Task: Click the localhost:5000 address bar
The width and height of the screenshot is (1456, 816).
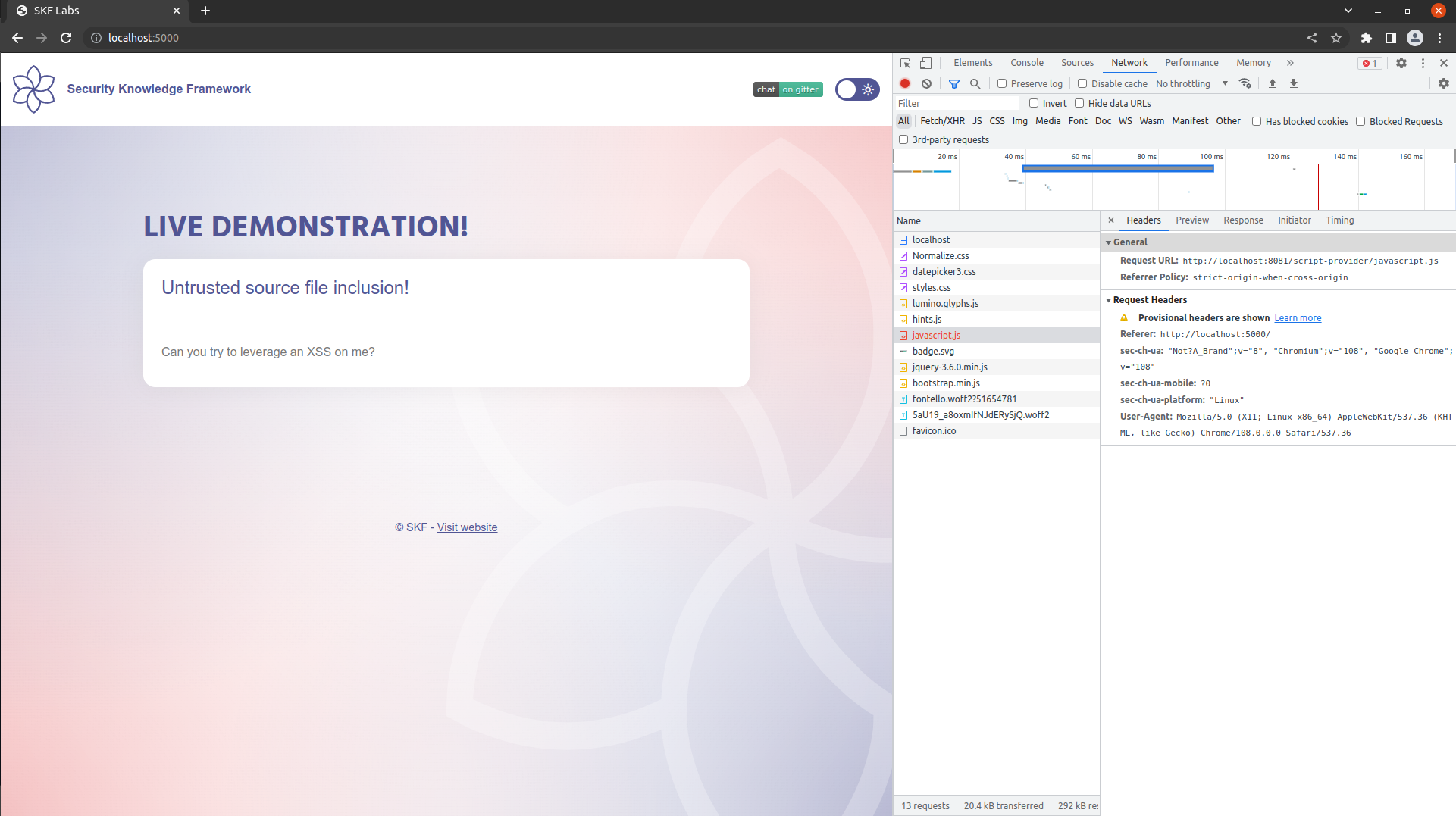Action: tap(143, 38)
